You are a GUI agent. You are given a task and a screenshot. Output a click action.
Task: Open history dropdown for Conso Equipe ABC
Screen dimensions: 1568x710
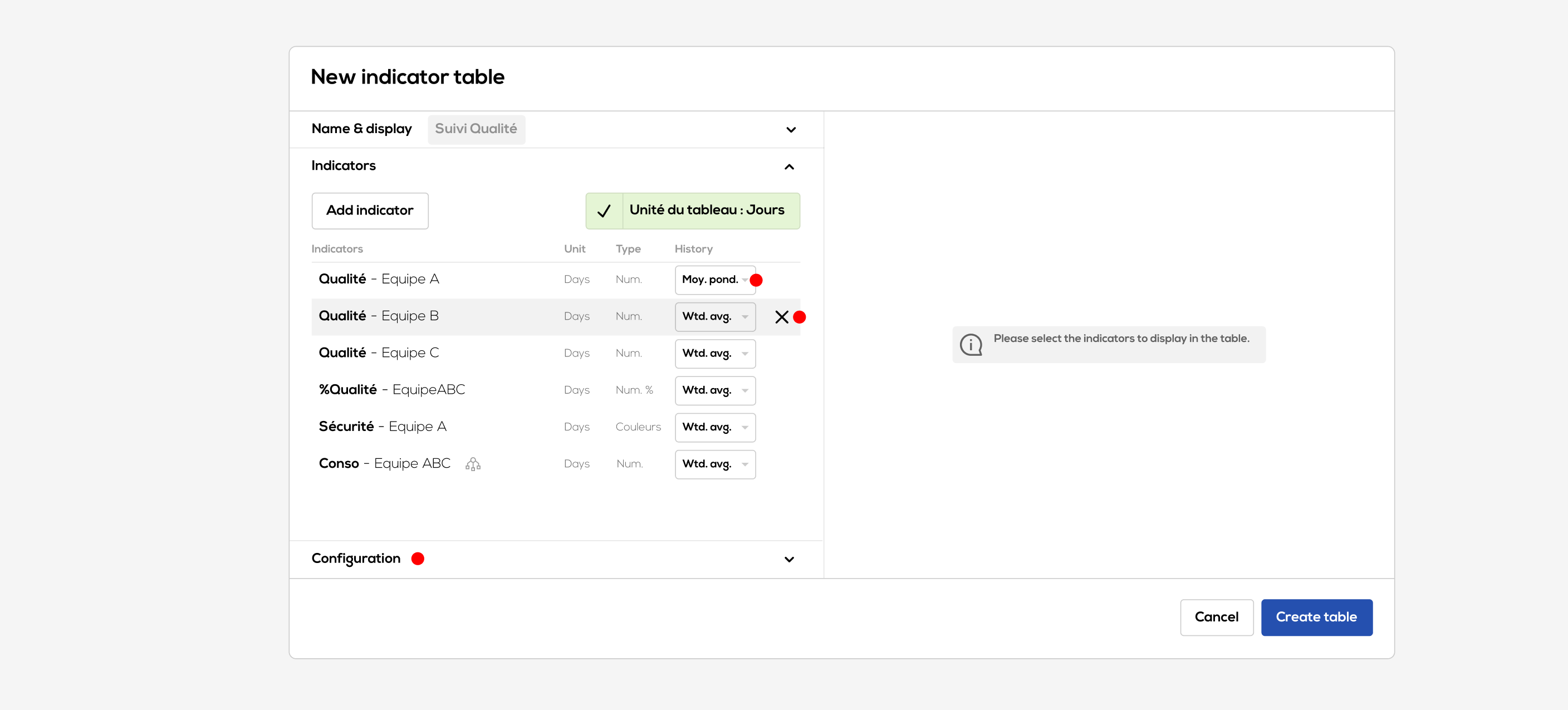pos(714,464)
